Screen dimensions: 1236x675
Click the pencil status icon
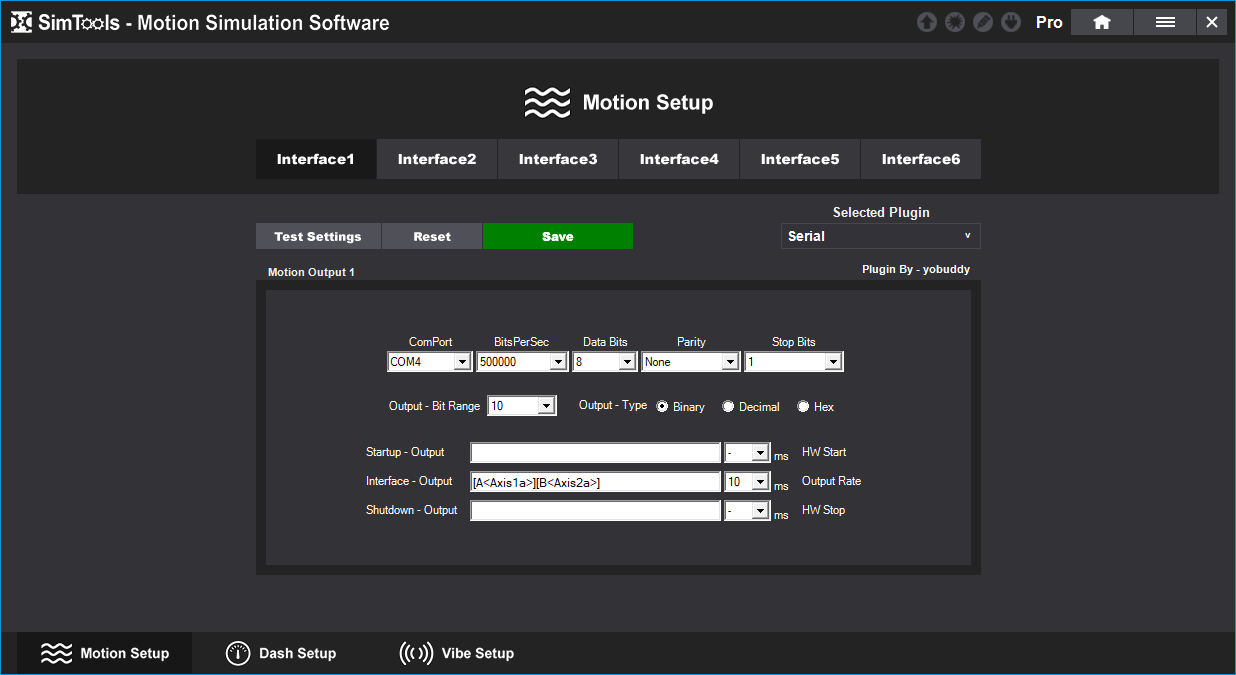tap(983, 22)
